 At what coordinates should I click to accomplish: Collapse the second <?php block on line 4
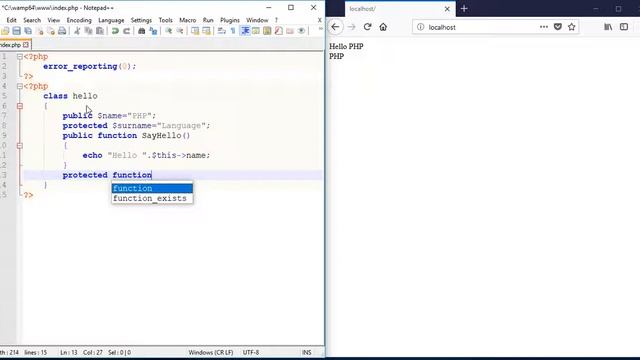click(x=20, y=86)
